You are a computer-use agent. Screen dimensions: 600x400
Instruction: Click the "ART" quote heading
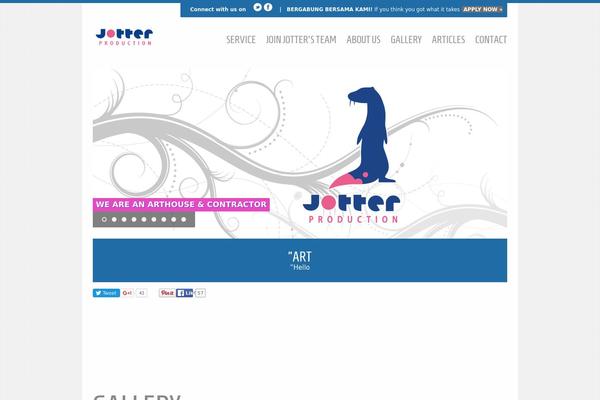click(x=300, y=256)
